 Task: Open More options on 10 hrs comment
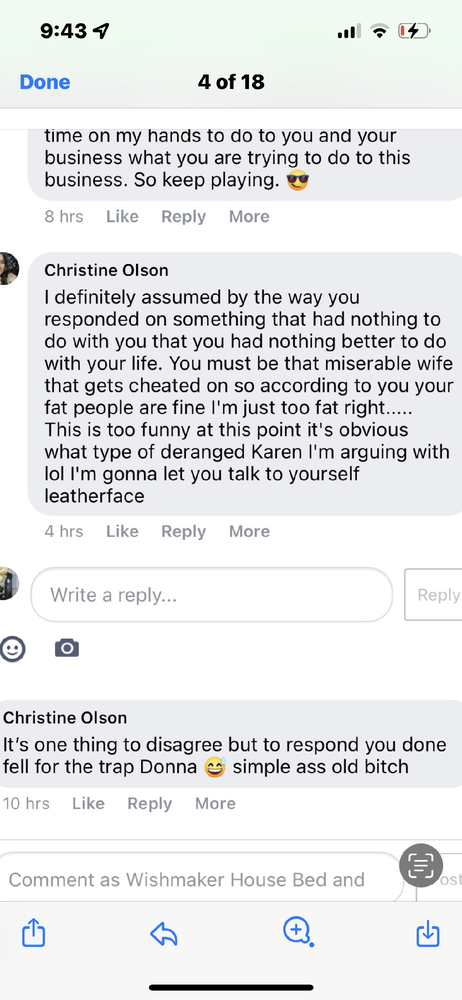216,804
